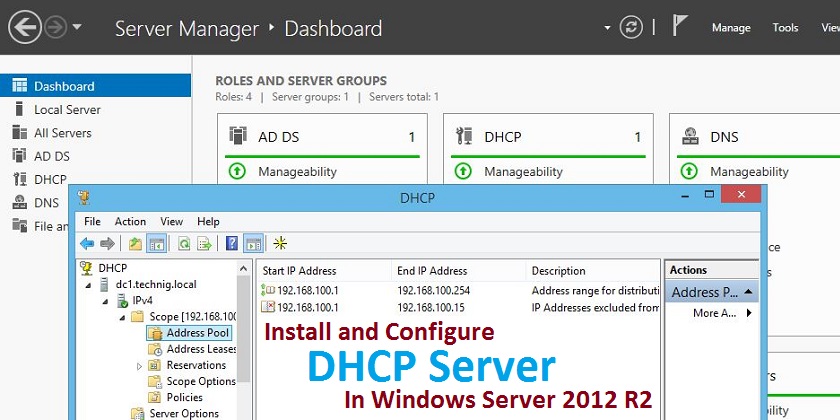The image size is (840, 420).
Task: Select Scope [192.168.100 folder in tree
Action: point(192,317)
